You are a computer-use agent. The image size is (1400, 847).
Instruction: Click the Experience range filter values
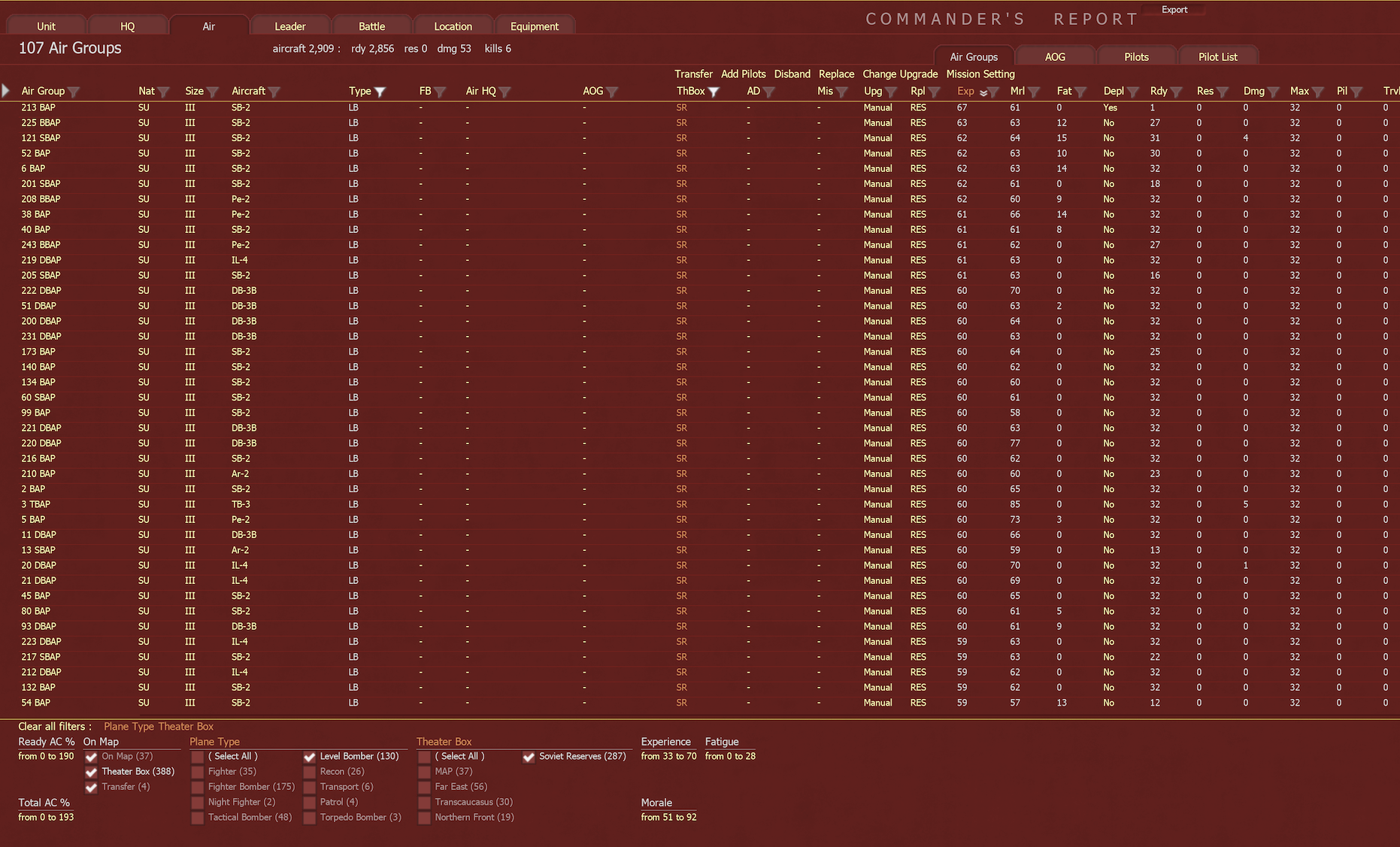pyautogui.click(x=668, y=756)
